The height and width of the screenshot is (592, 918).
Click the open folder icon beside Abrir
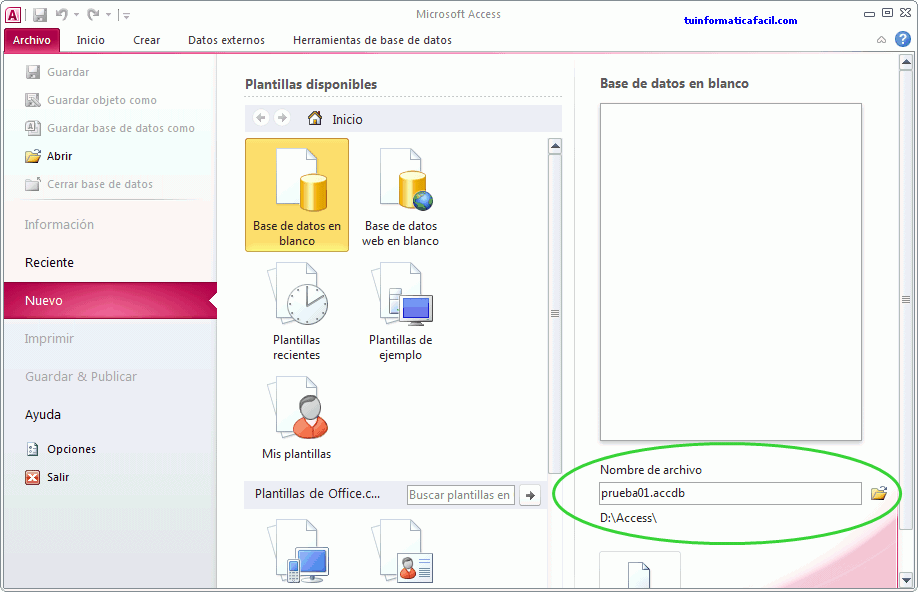(x=33, y=156)
